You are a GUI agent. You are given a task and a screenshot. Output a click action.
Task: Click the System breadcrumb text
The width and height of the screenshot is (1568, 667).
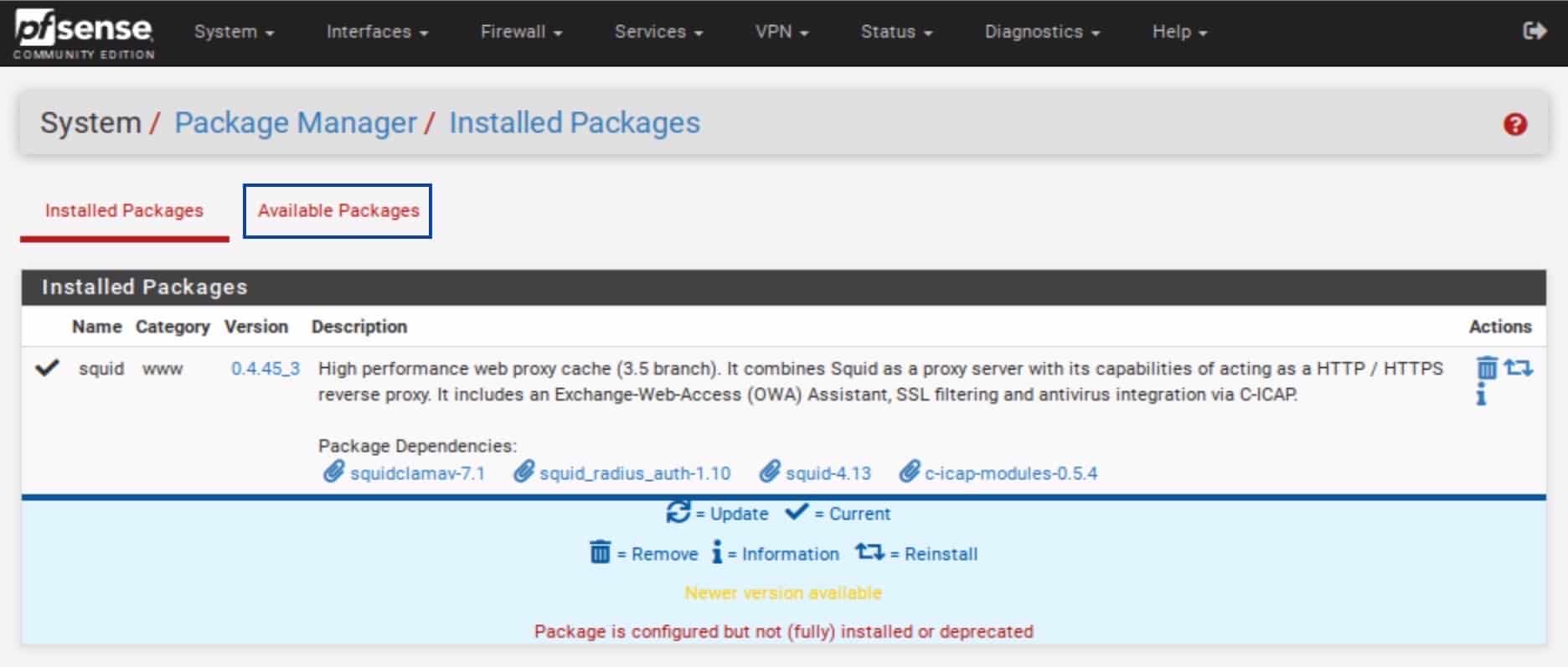pyautogui.click(x=90, y=123)
